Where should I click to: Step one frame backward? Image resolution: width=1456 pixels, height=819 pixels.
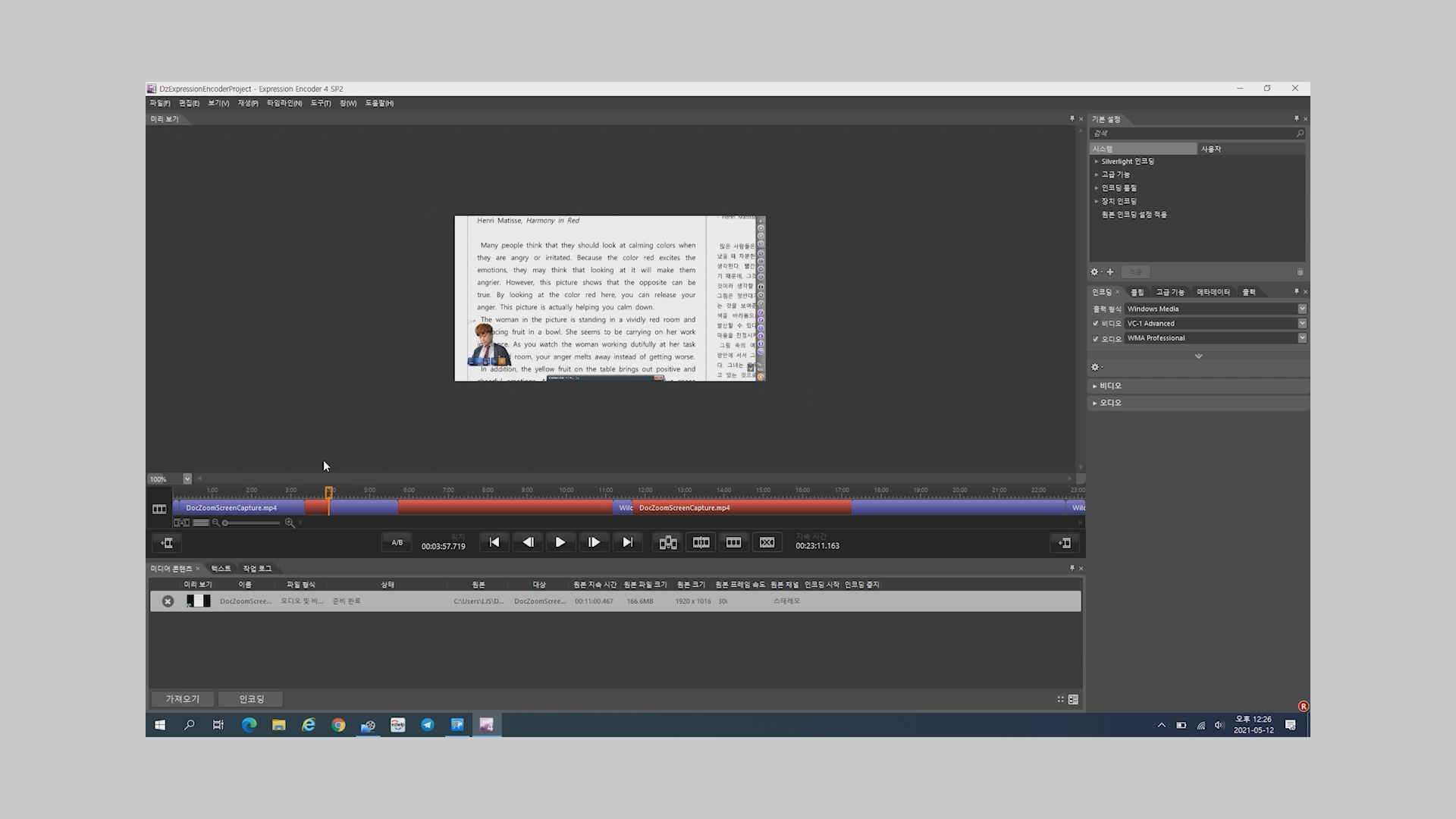click(528, 542)
